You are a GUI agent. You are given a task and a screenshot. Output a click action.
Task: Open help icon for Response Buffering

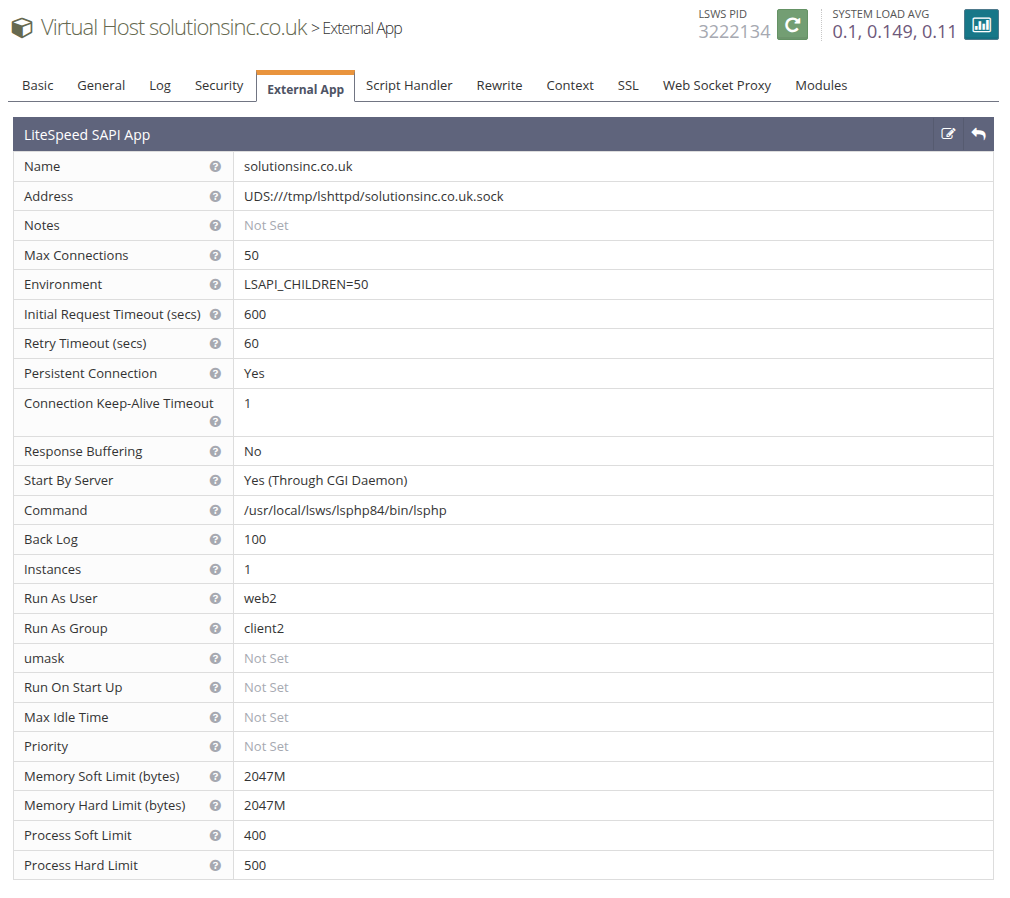click(x=215, y=452)
